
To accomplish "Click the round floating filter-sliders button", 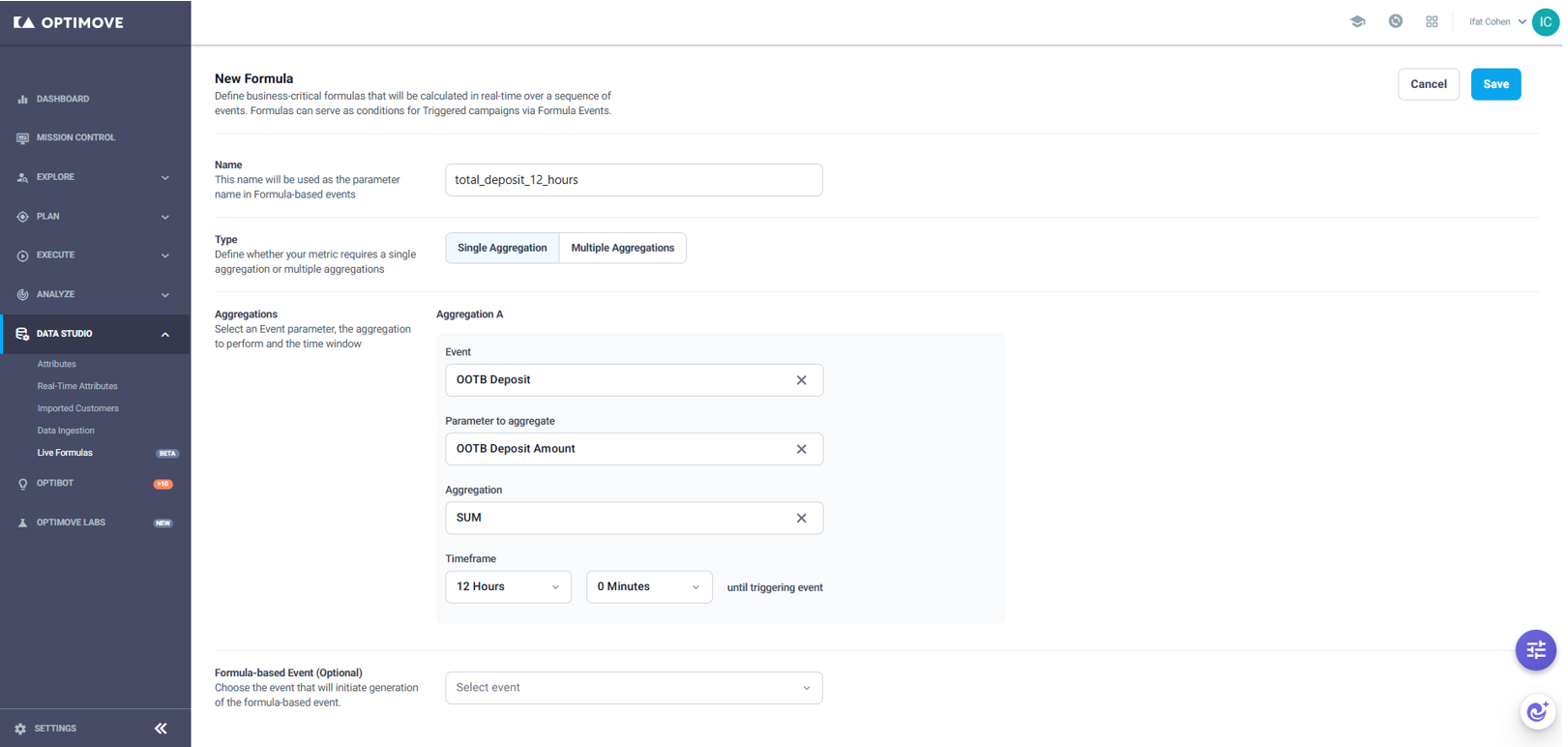I will 1535,650.
